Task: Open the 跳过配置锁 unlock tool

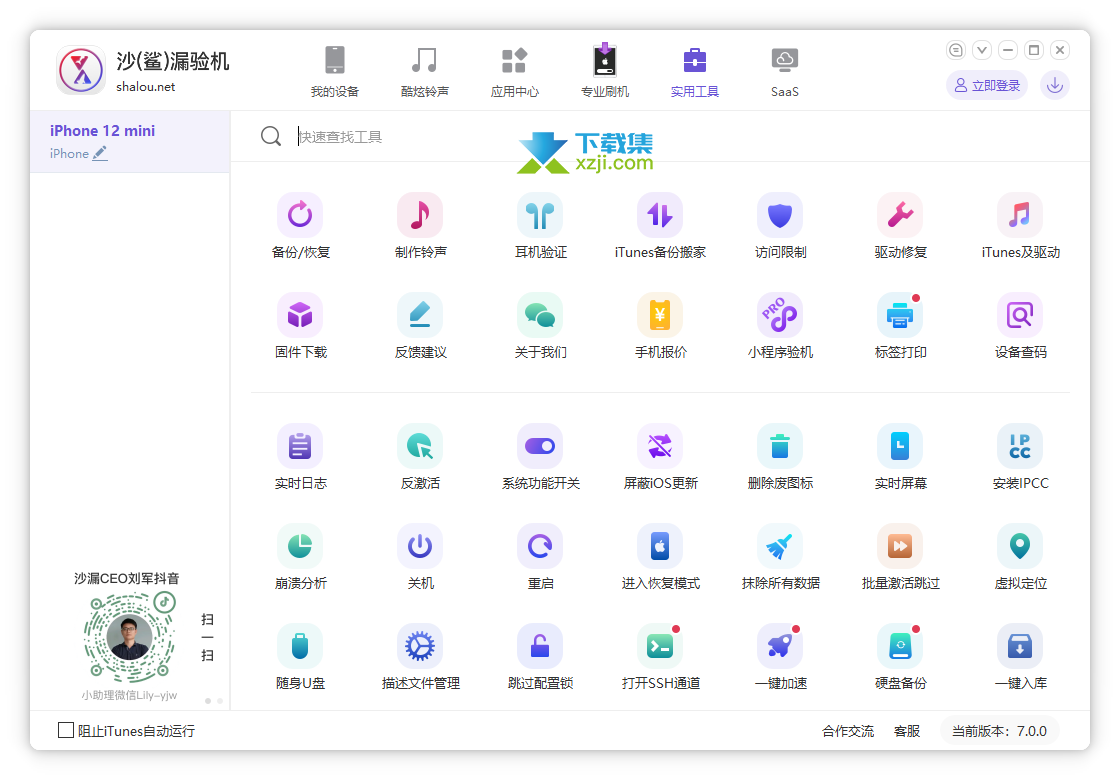Action: point(540,646)
